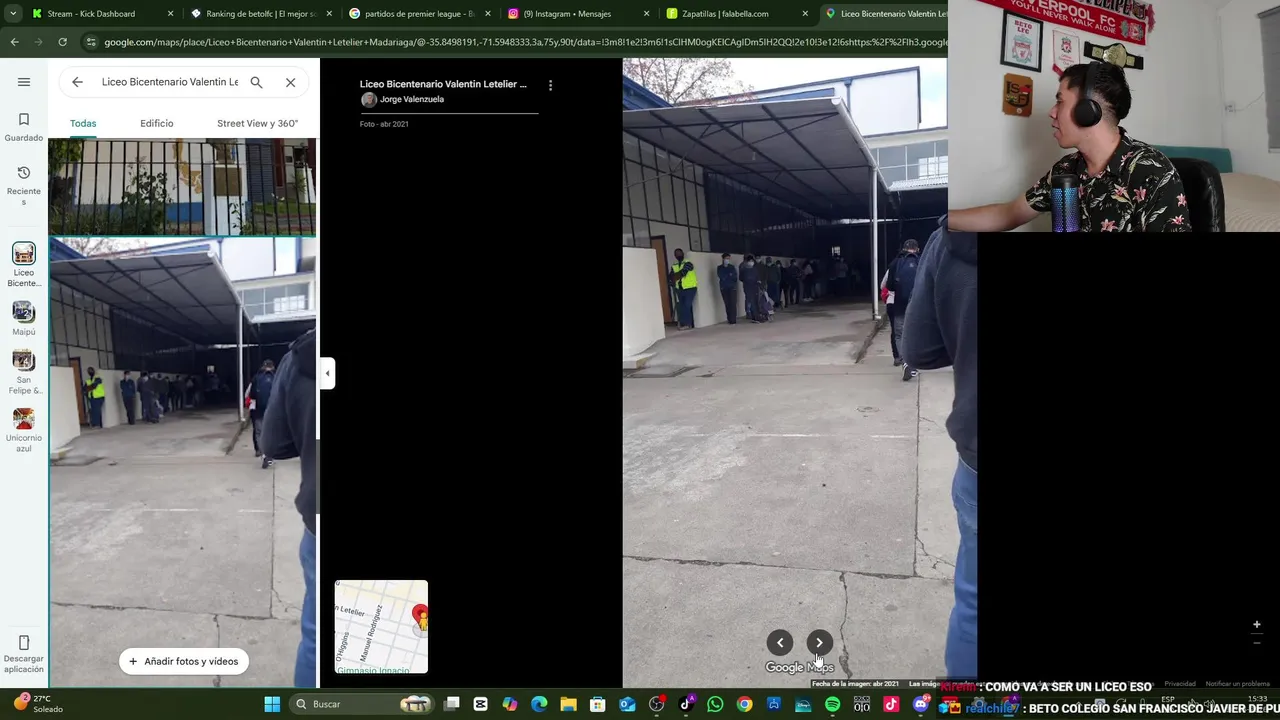Viewport: 1280px width, 720px height.
Task: Open Discord from taskbar
Action: coord(920,704)
